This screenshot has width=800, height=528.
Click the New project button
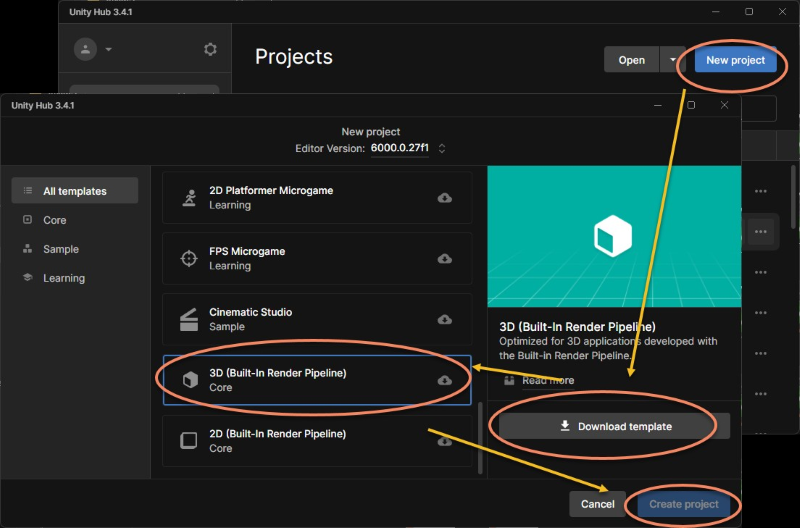tap(735, 60)
